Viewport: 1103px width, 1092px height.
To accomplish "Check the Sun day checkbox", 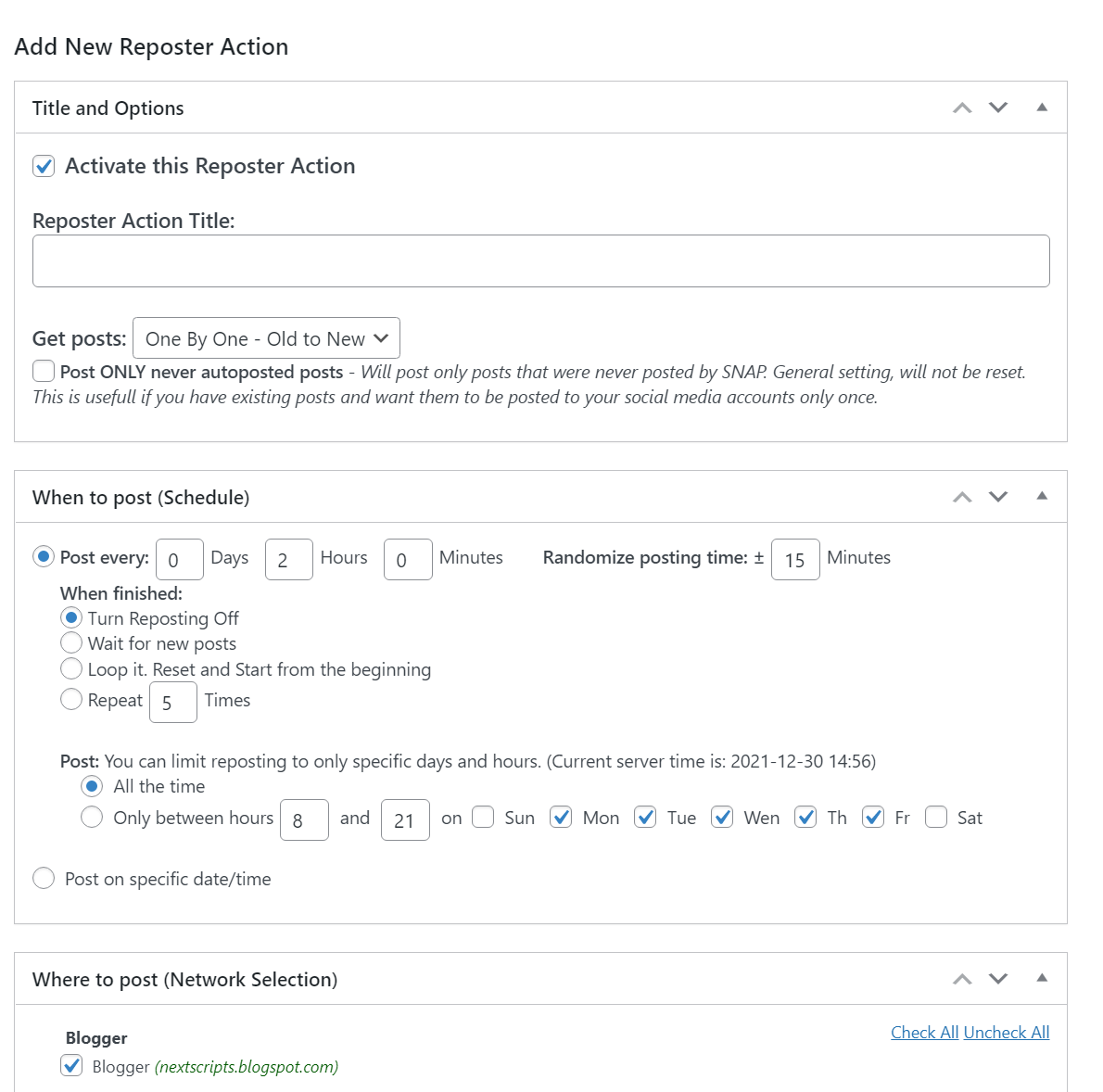I will [483, 818].
